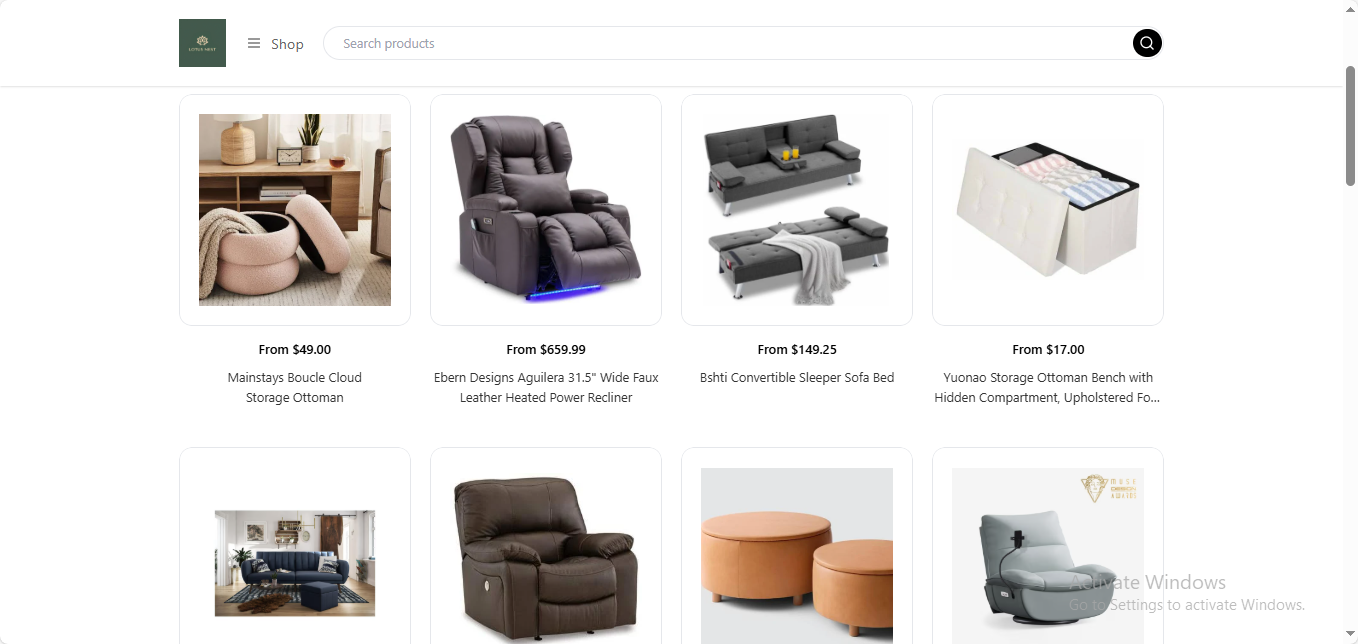Click the vertical page scrollbar thumb
Viewport: 1358px width, 644px height.
click(1350, 125)
